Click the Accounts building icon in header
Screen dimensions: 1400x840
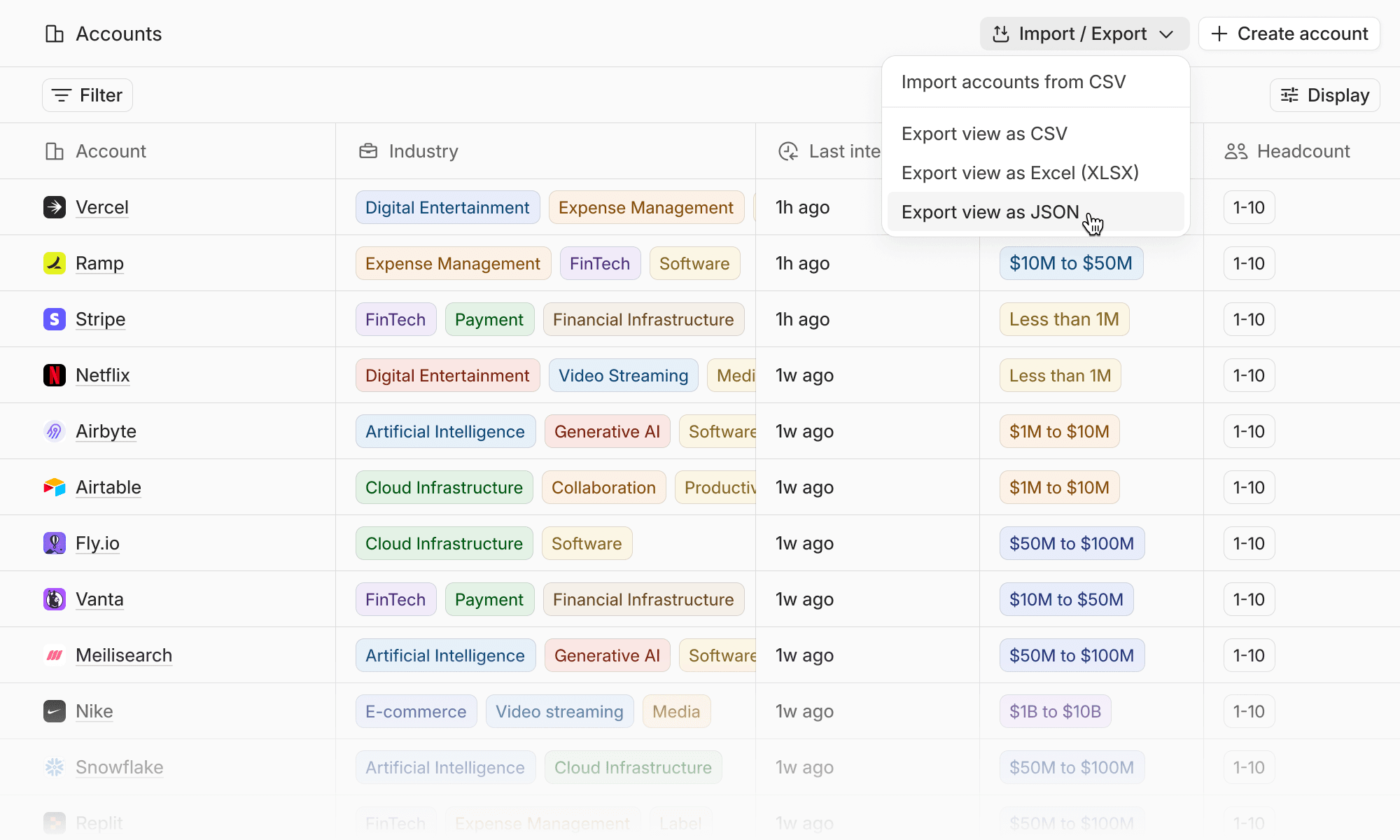pyautogui.click(x=55, y=34)
